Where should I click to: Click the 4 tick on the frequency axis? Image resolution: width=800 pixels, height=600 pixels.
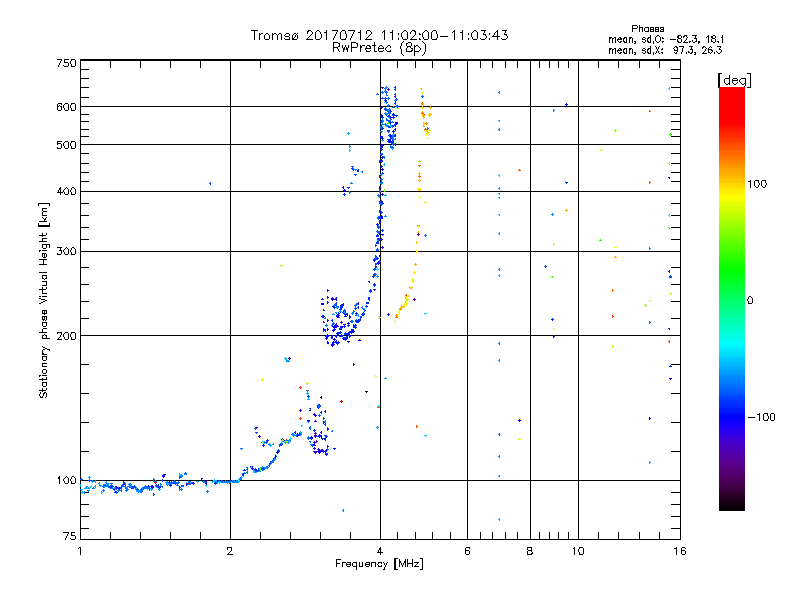point(379,551)
